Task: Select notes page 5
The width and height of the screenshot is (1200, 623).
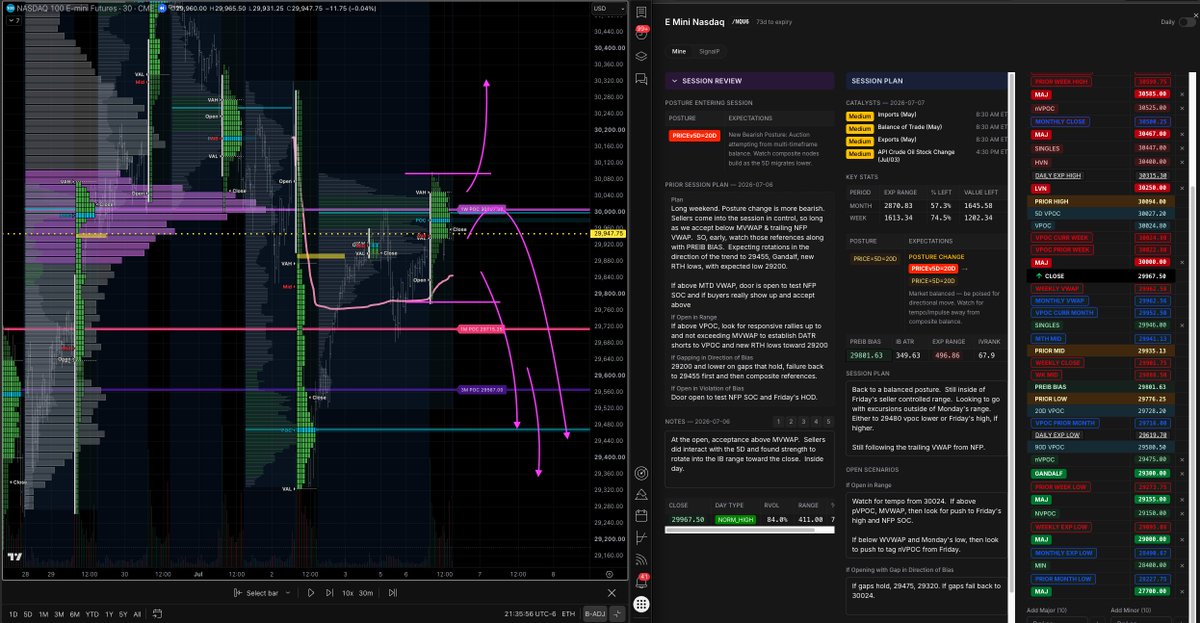Action: pos(829,422)
